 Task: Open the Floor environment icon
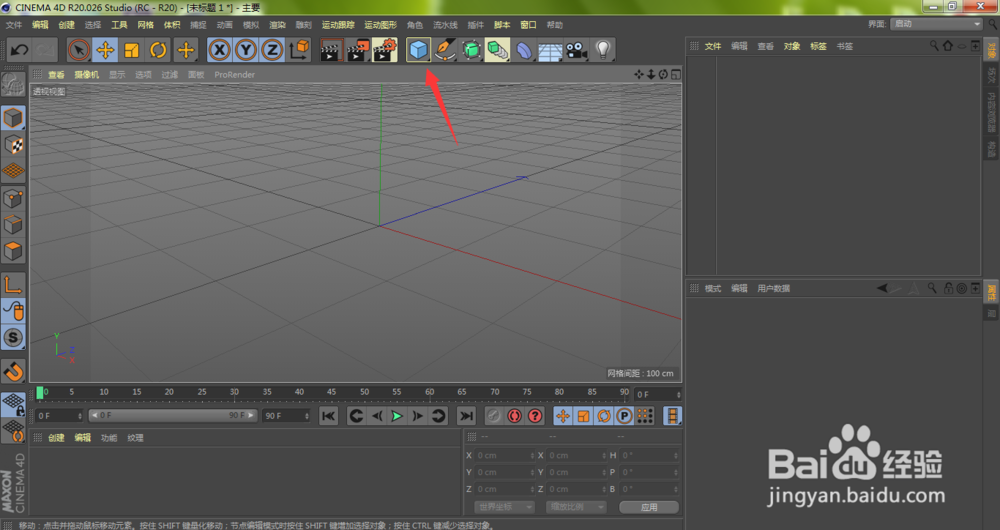click(550, 50)
